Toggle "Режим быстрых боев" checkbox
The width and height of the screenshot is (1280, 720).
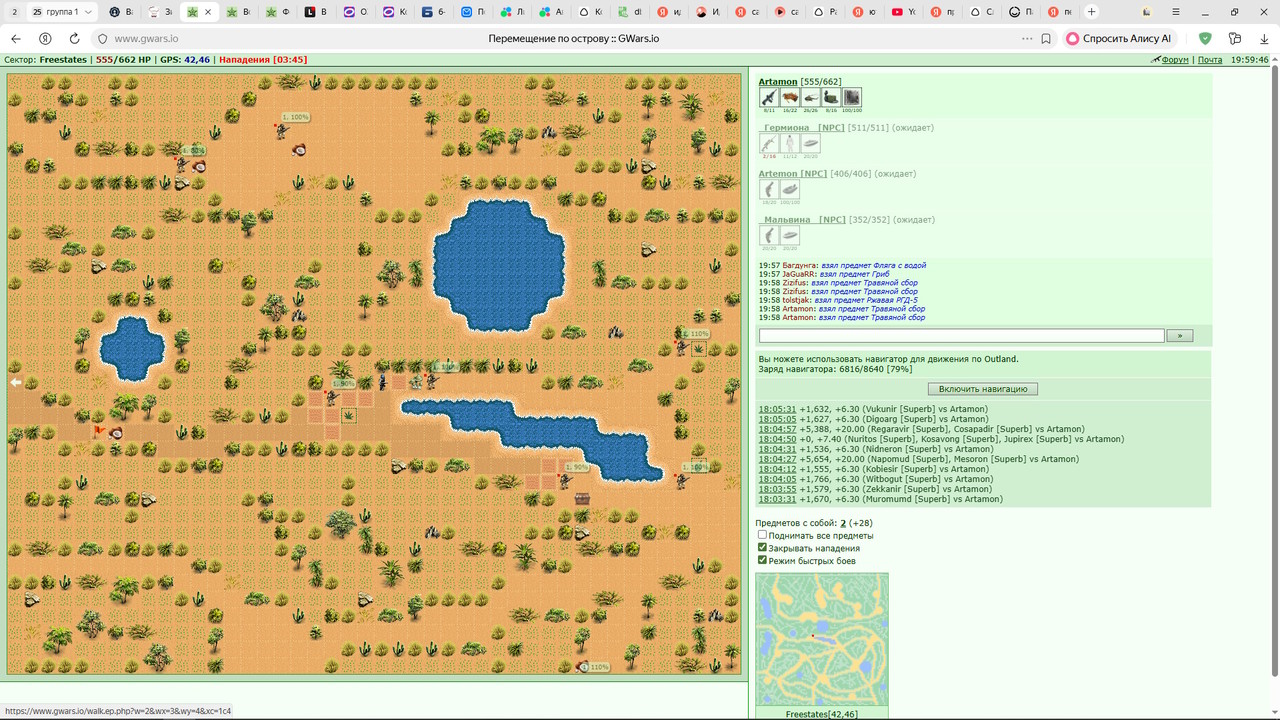click(x=762, y=560)
